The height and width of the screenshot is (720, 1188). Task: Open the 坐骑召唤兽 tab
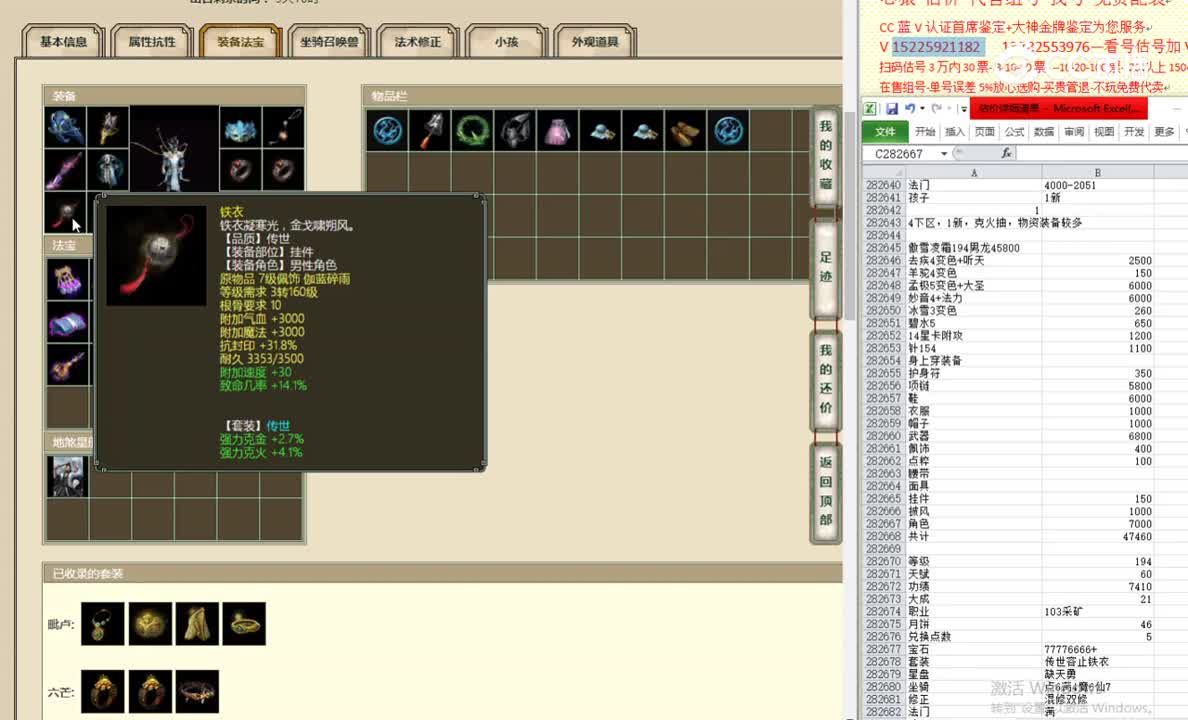pyautogui.click(x=329, y=42)
